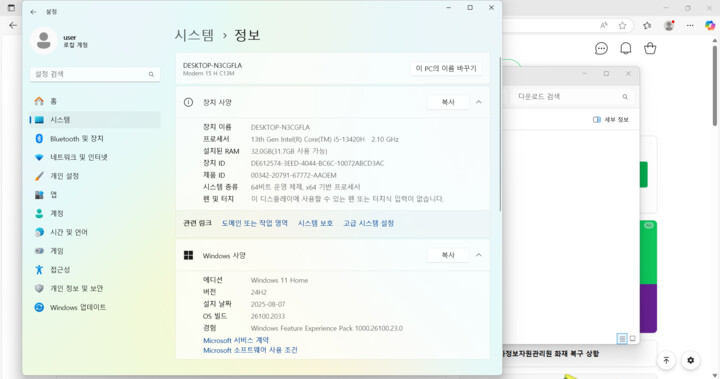The height and width of the screenshot is (379, 720).
Task: Open 네트워크 및 인터넷 settings
Action: [95, 158]
